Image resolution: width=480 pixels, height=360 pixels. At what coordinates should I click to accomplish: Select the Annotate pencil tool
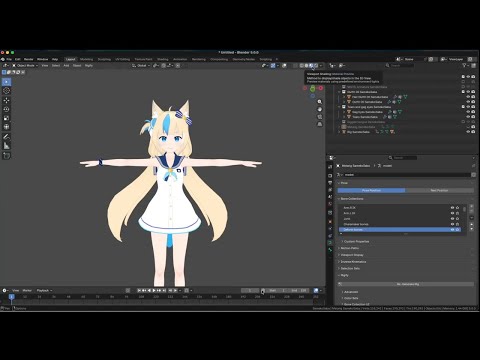pos(6,137)
